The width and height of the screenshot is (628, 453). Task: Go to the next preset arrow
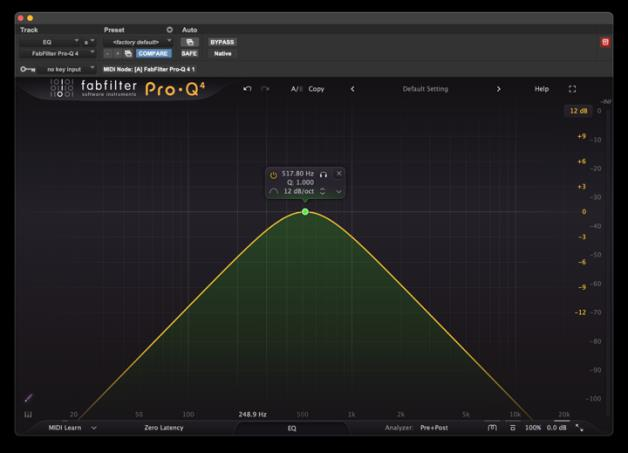click(498, 89)
